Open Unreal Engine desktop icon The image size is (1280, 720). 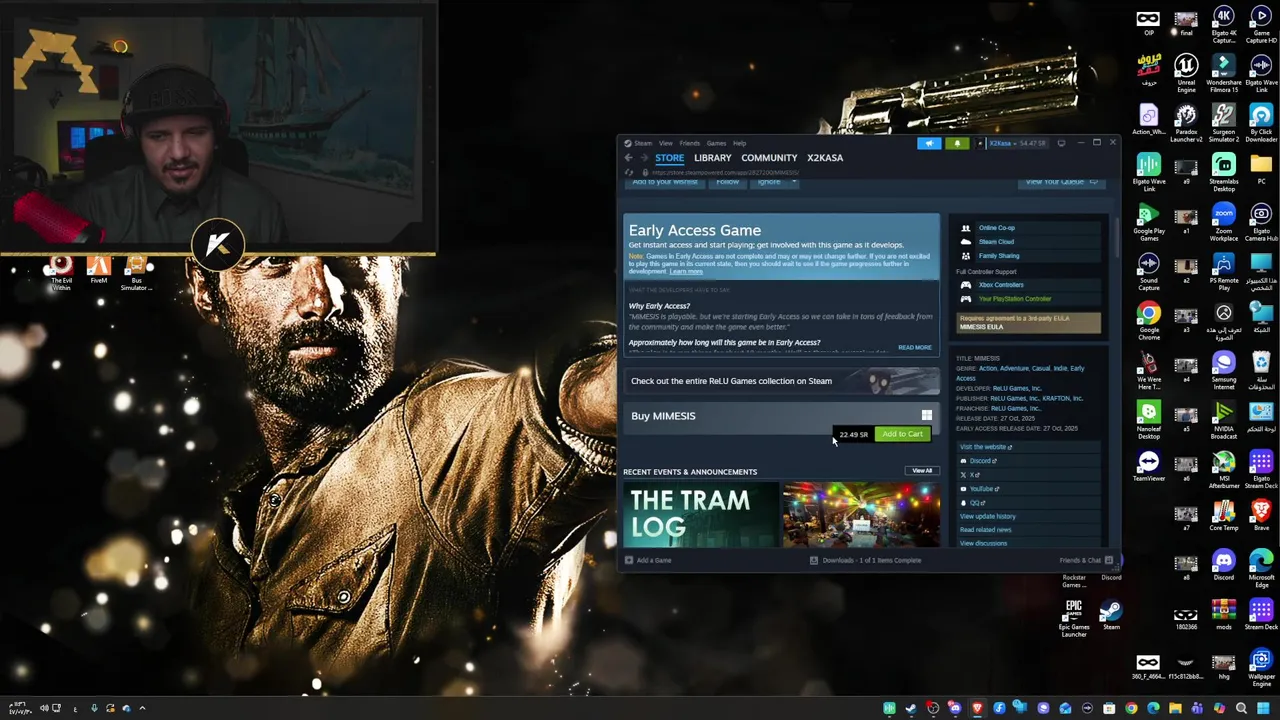point(1186,72)
